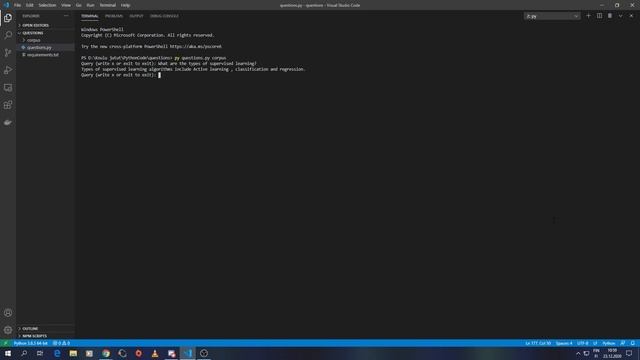The width and height of the screenshot is (640, 360).
Task: Open the Search view in activity bar
Action: (8, 35)
